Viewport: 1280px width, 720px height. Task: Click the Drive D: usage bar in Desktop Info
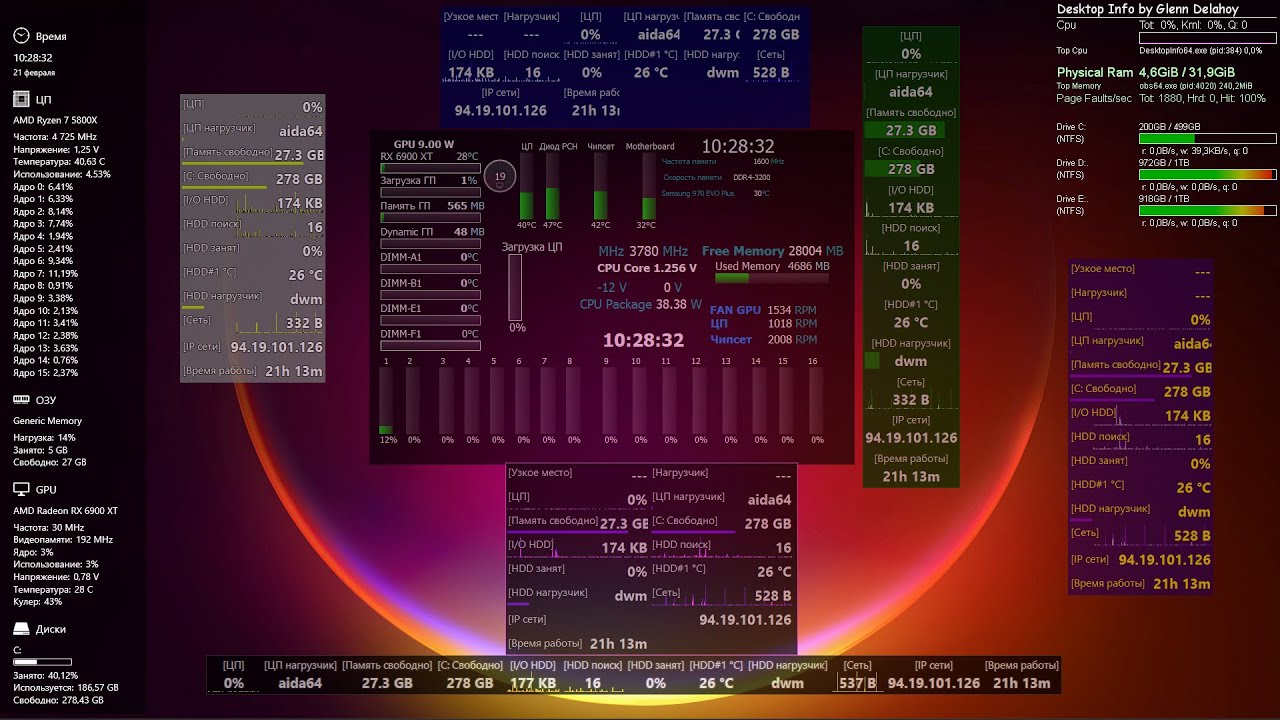pyautogui.click(x=1208, y=175)
